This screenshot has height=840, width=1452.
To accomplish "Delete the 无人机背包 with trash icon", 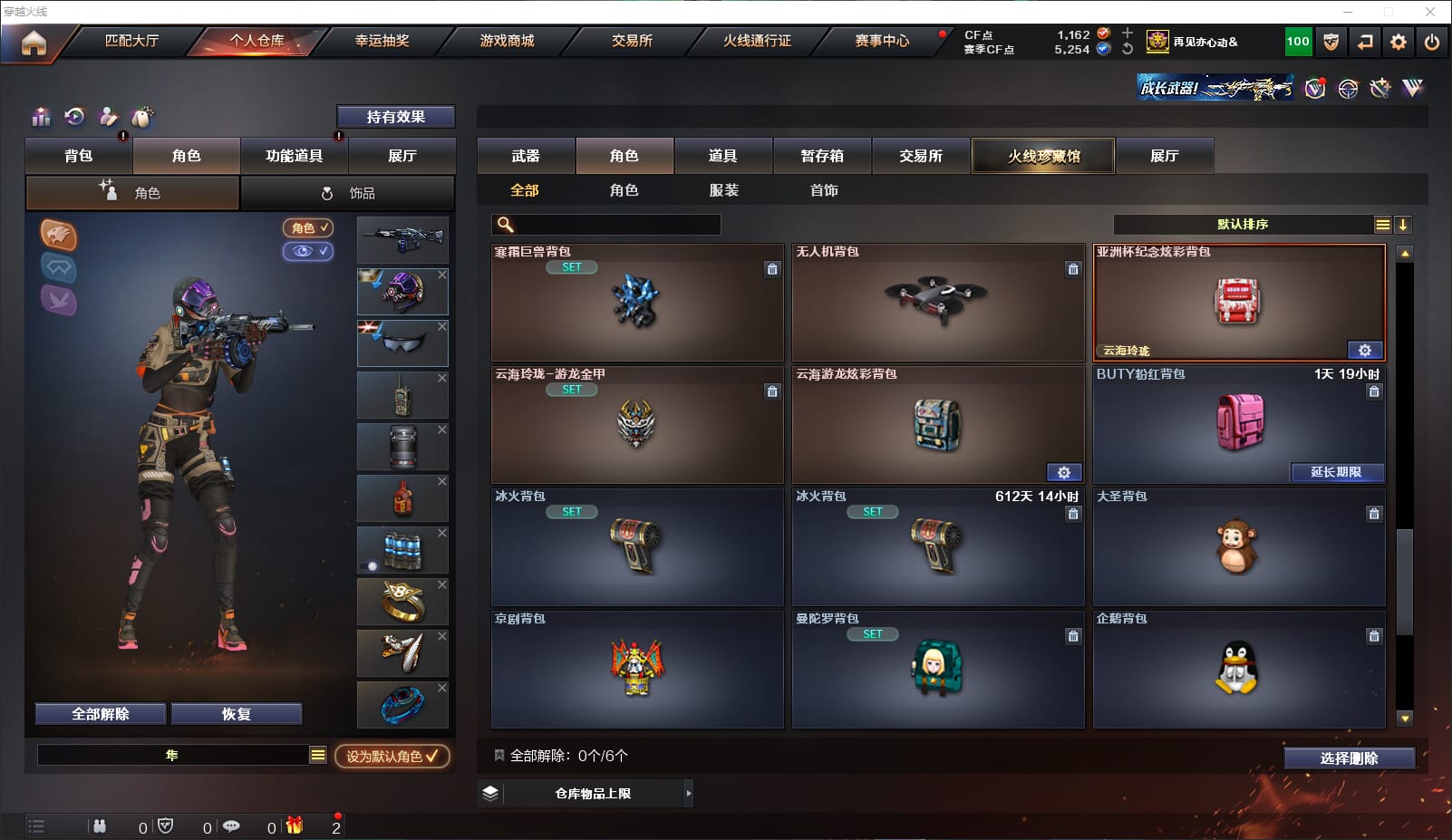I will pyautogui.click(x=1073, y=269).
